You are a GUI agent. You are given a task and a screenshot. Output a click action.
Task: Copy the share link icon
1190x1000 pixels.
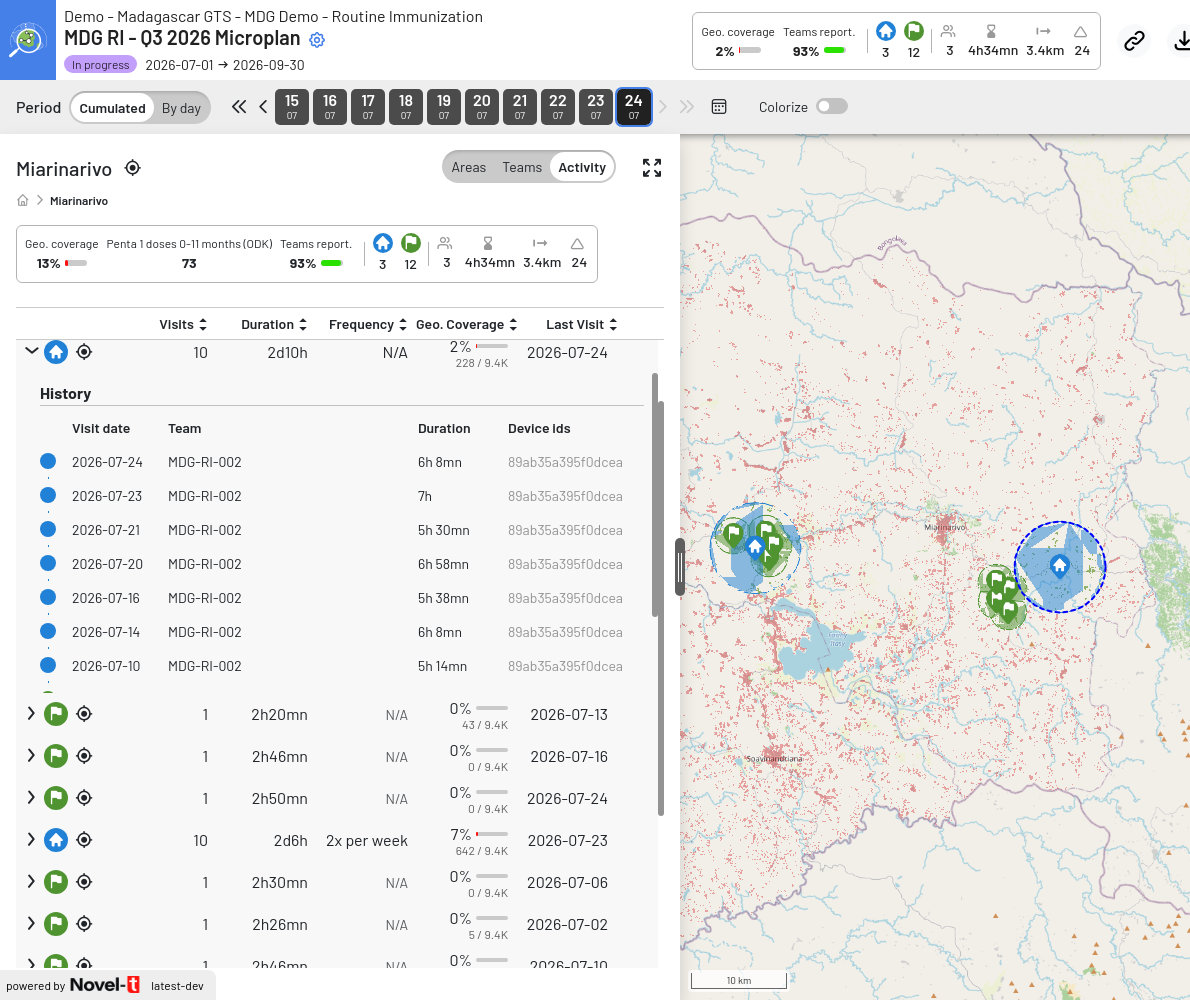1134,41
